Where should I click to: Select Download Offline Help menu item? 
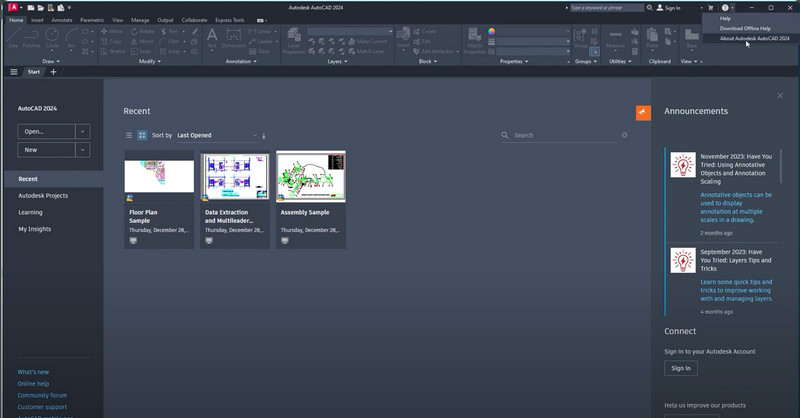pyautogui.click(x=745, y=29)
